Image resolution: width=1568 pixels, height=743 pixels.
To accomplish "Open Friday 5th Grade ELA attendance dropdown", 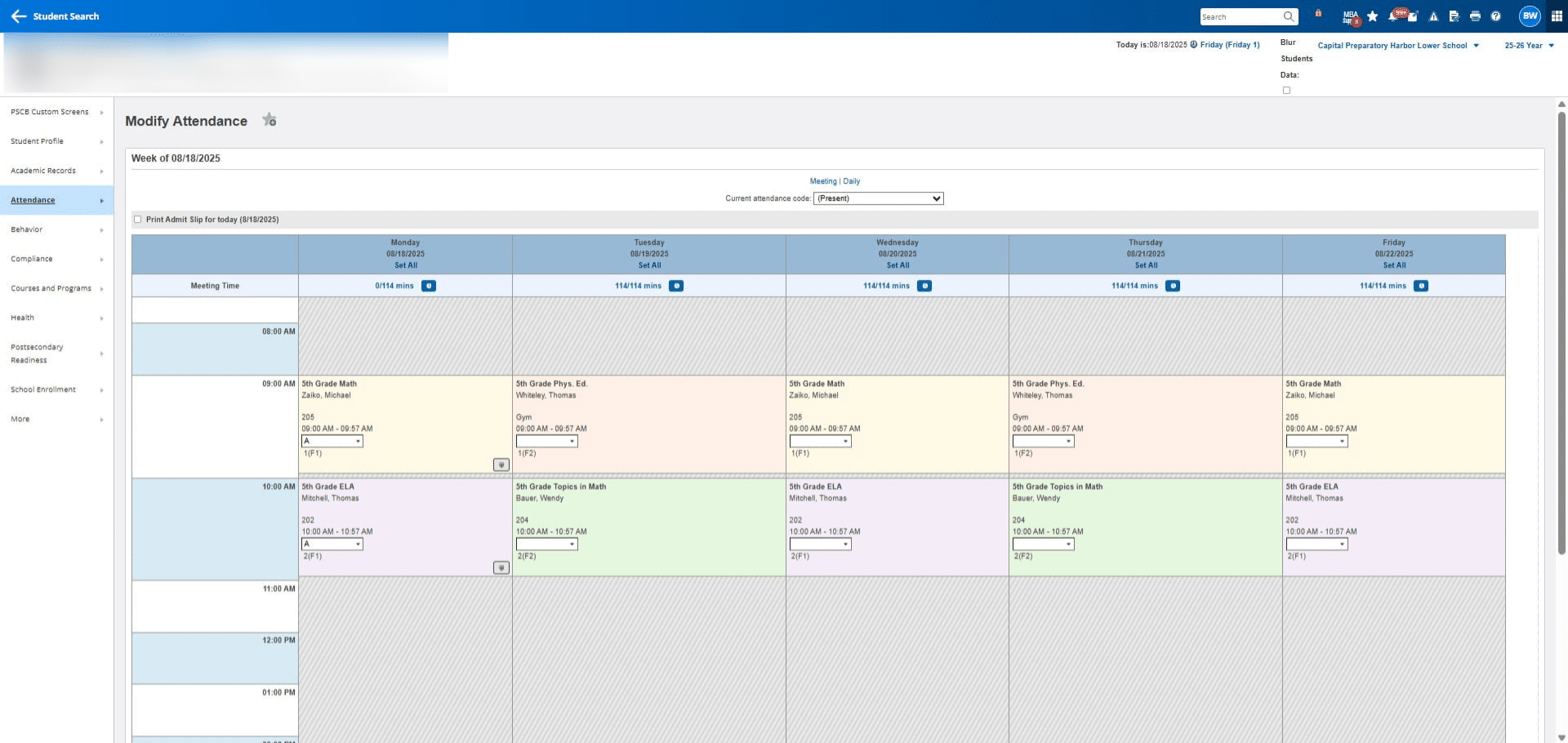I will coord(1316,544).
